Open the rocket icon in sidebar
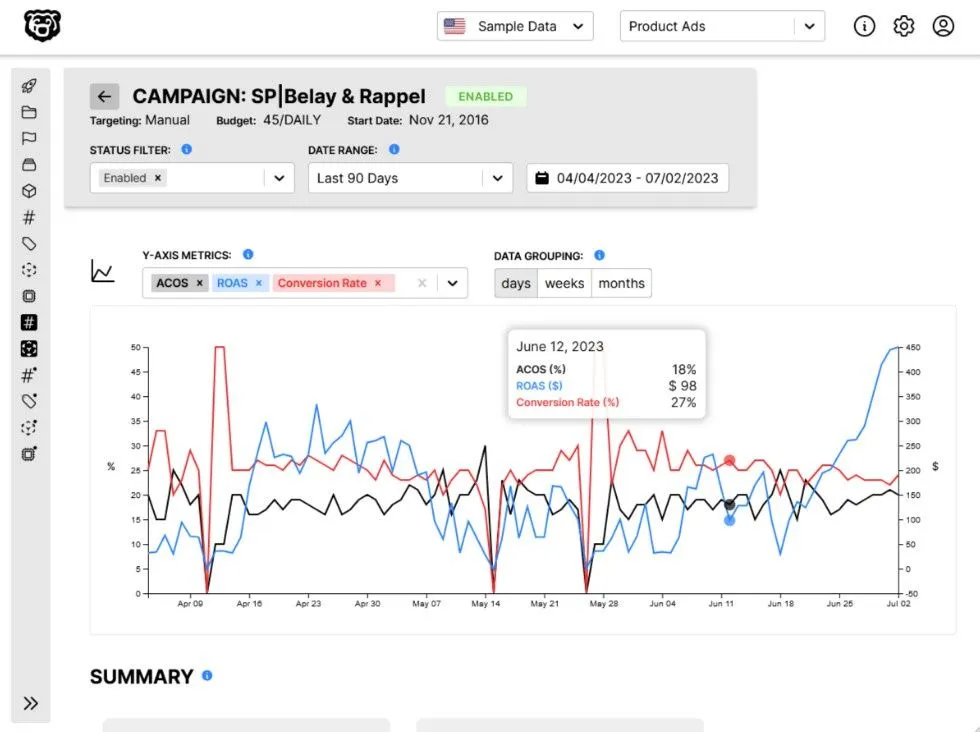The image size is (980, 732). click(x=29, y=86)
